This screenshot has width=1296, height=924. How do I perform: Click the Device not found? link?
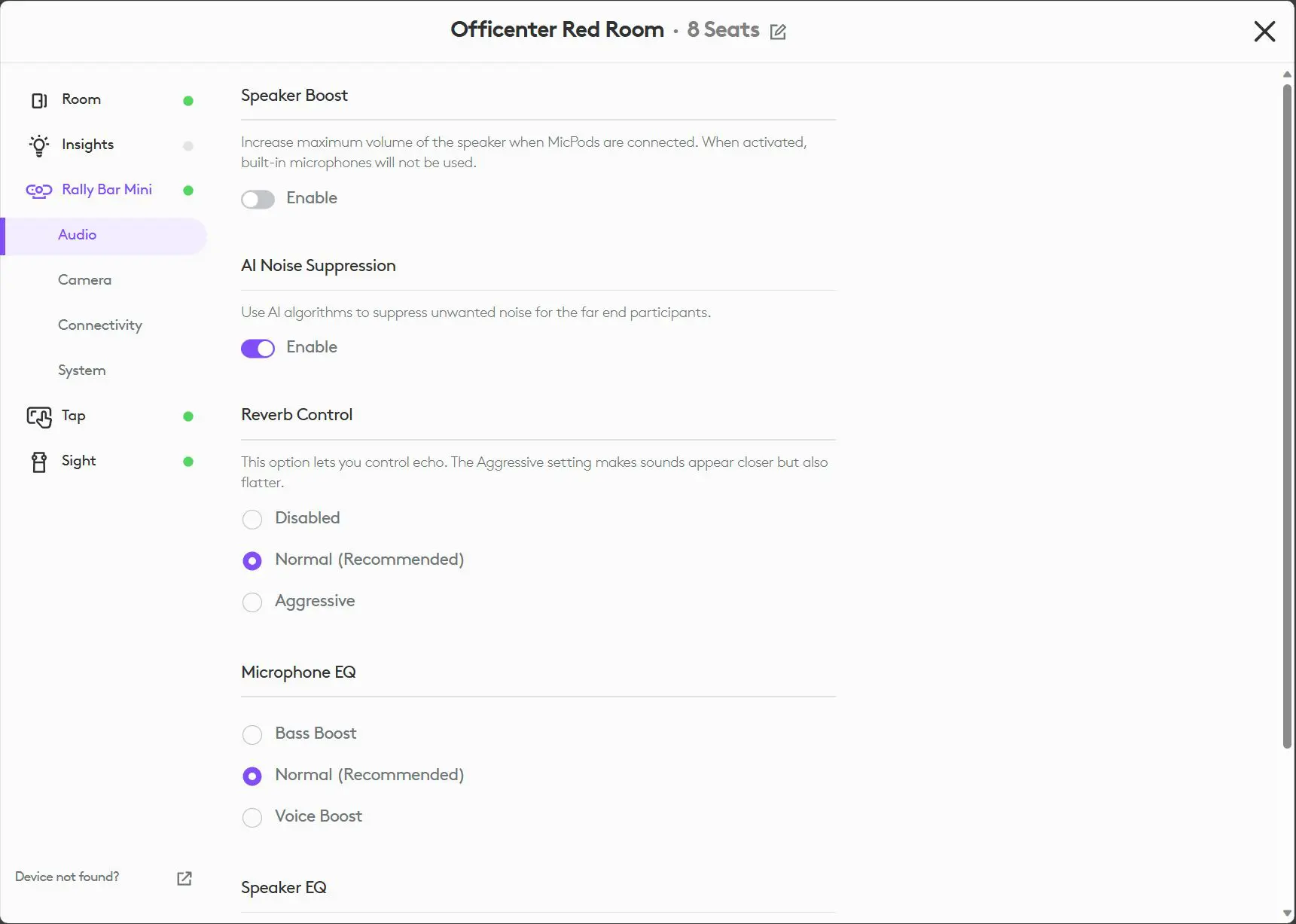pyautogui.click(x=67, y=877)
